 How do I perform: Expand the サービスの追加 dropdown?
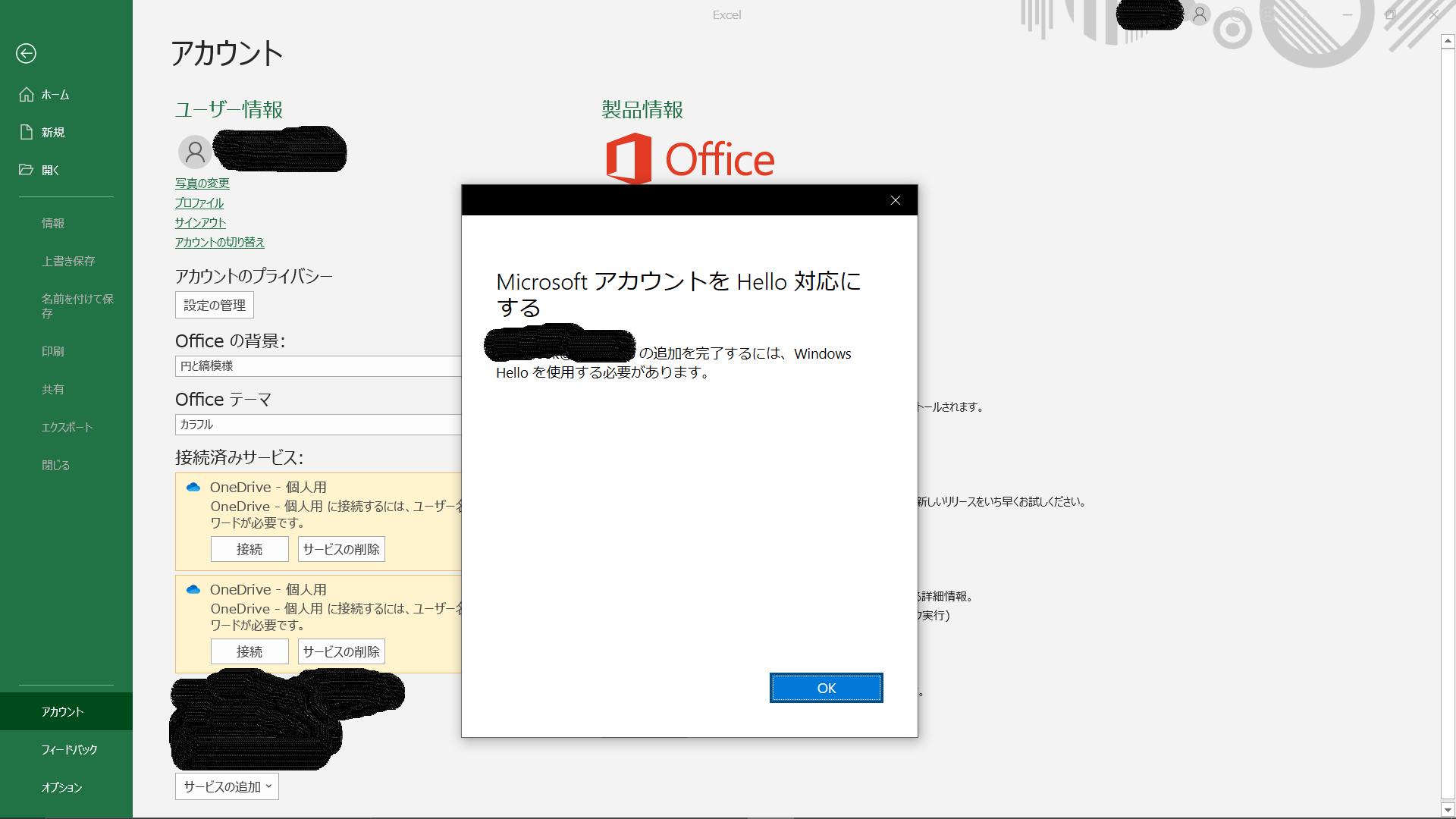pyautogui.click(x=227, y=786)
